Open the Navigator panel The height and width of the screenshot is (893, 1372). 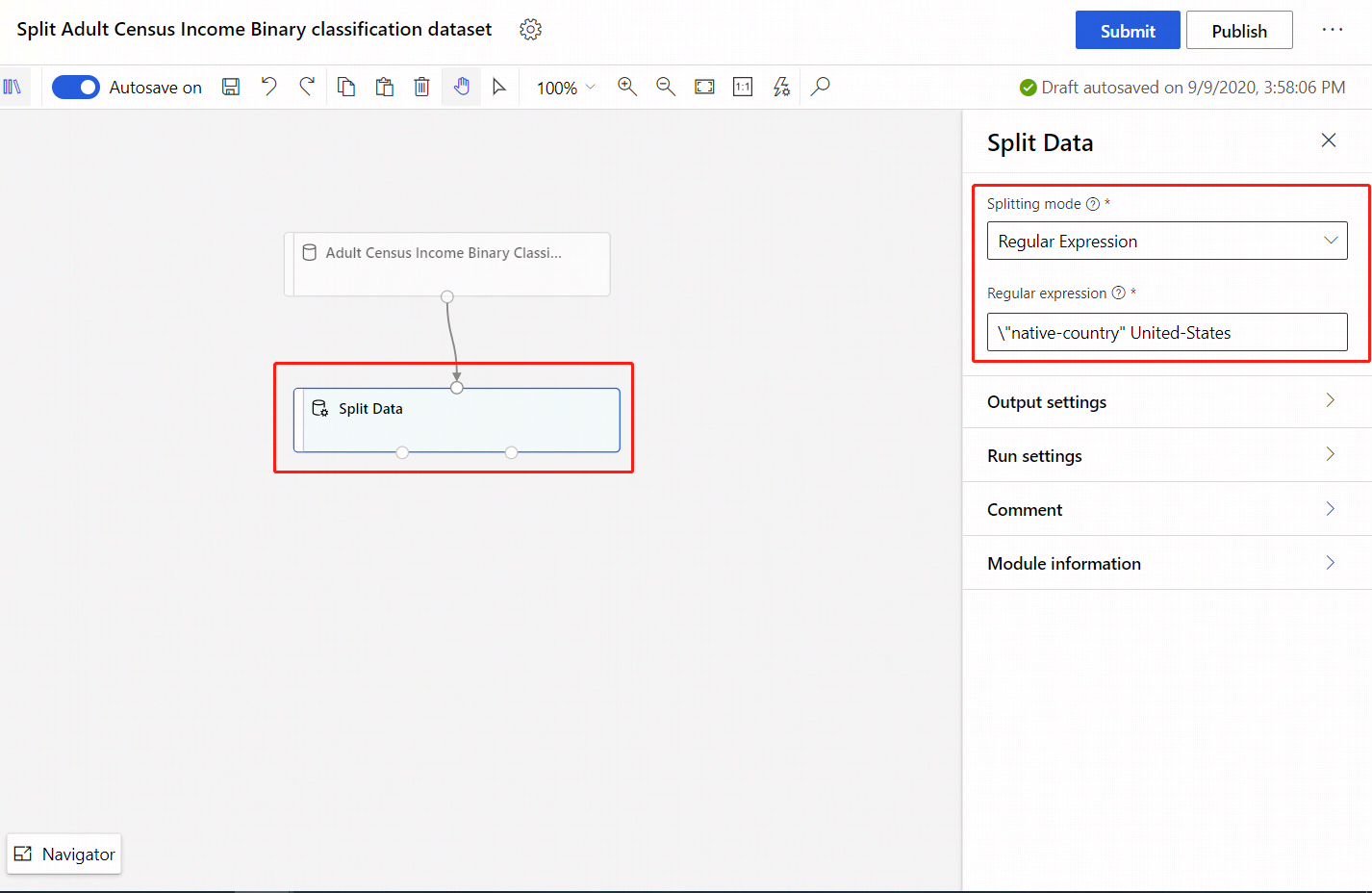pos(64,855)
